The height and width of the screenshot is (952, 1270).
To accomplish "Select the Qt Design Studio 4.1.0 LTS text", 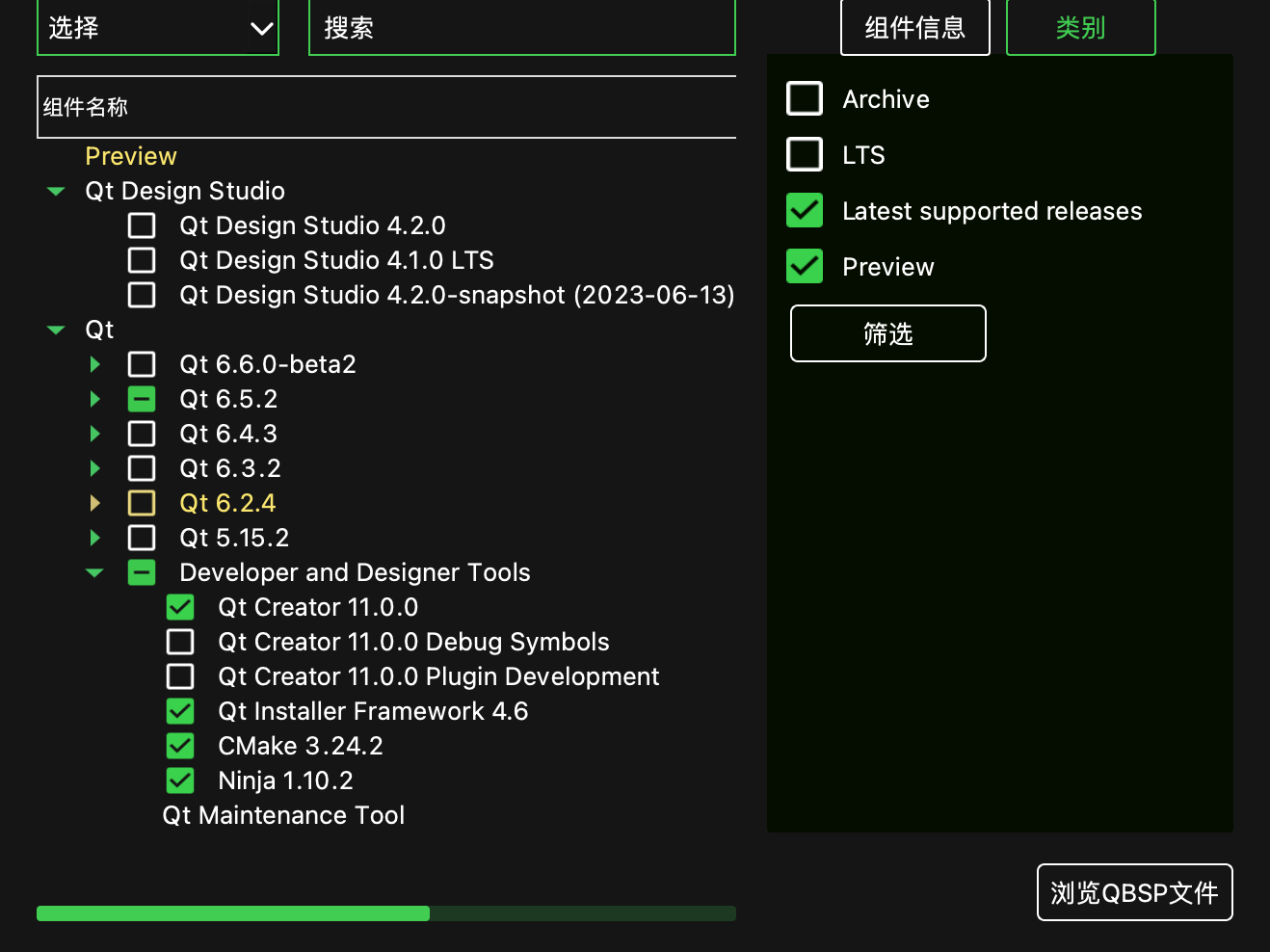I will [336, 260].
